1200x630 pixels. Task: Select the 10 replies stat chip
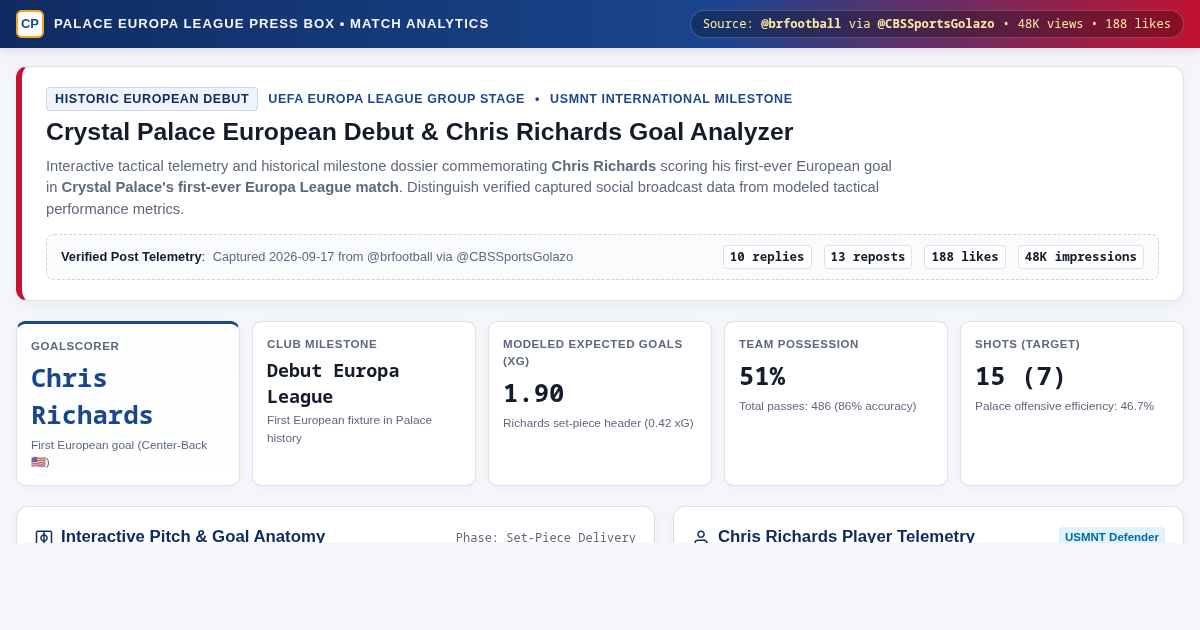767,257
